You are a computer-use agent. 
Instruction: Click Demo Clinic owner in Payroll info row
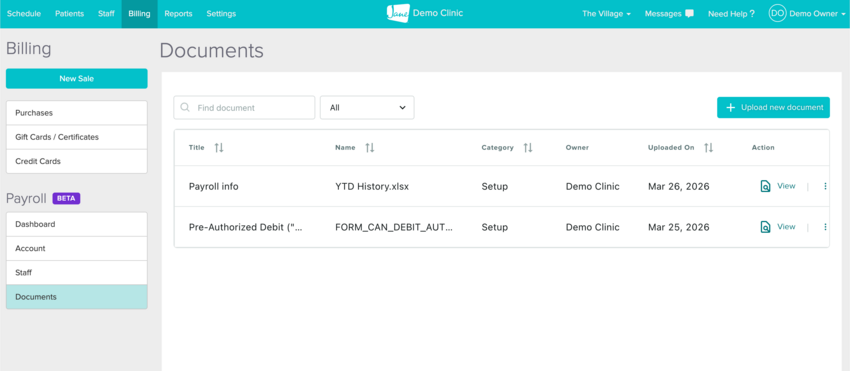point(593,186)
